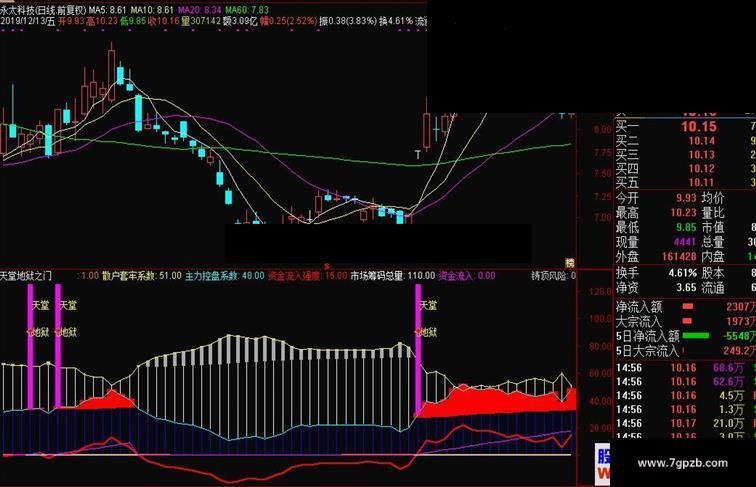This screenshot has width=756, height=487.
Task: Click 散户套牢系数: 51.00 readout
Action: tap(142, 276)
